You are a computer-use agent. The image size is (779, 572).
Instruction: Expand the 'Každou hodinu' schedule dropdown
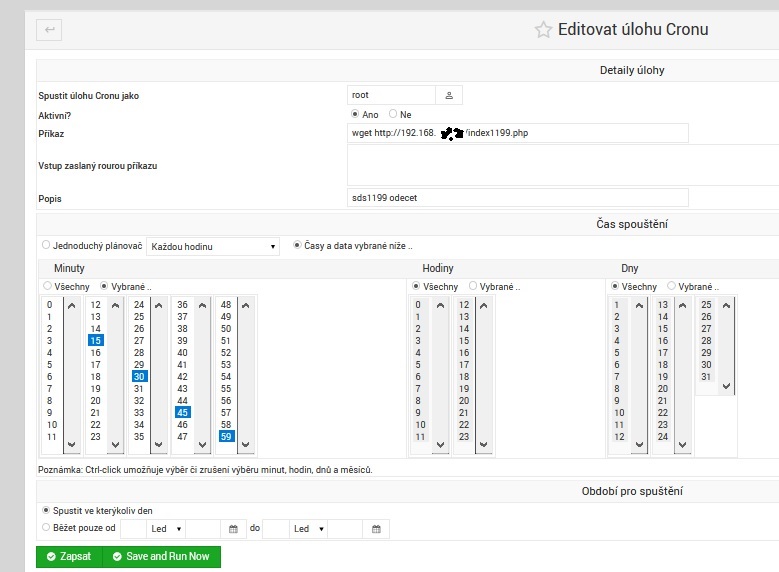pyautogui.click(x=213, y=246)
